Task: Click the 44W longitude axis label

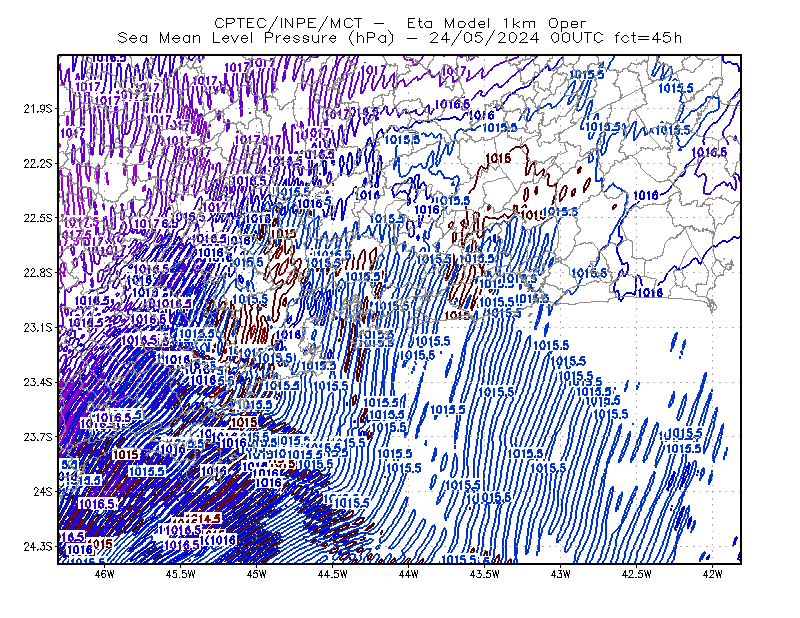Action: 408,574
